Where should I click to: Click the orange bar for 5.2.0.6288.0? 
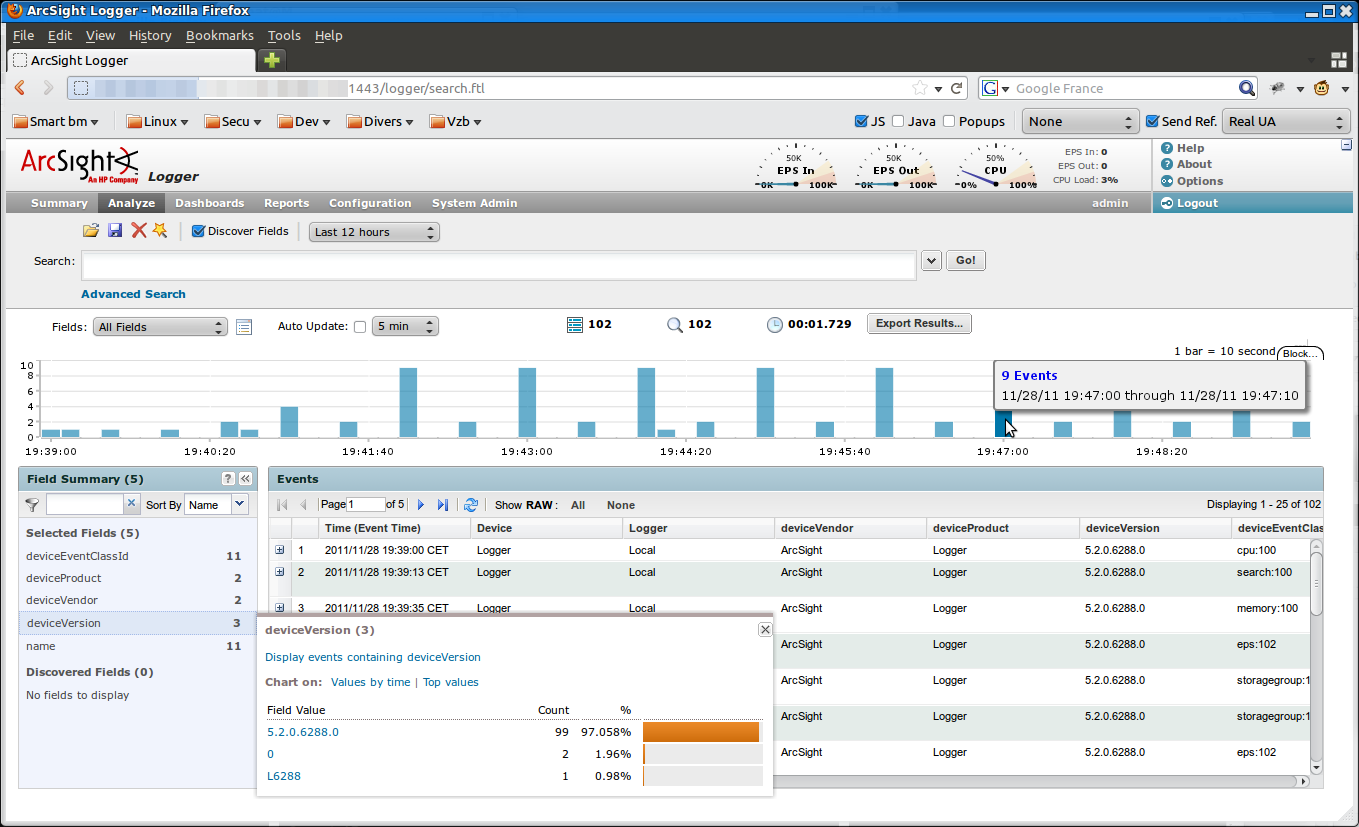coord(702,732)
